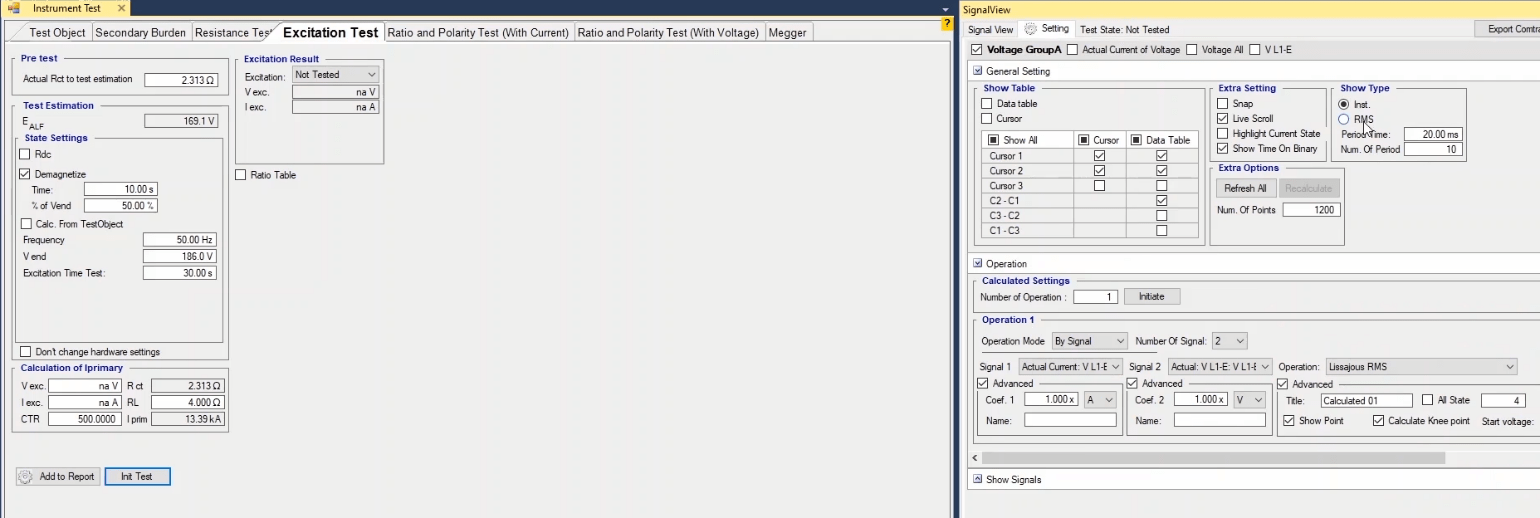Screen dimensions: 1540x518
Task: Switch to the Secondary Burden tab
Action: [140, 33]
